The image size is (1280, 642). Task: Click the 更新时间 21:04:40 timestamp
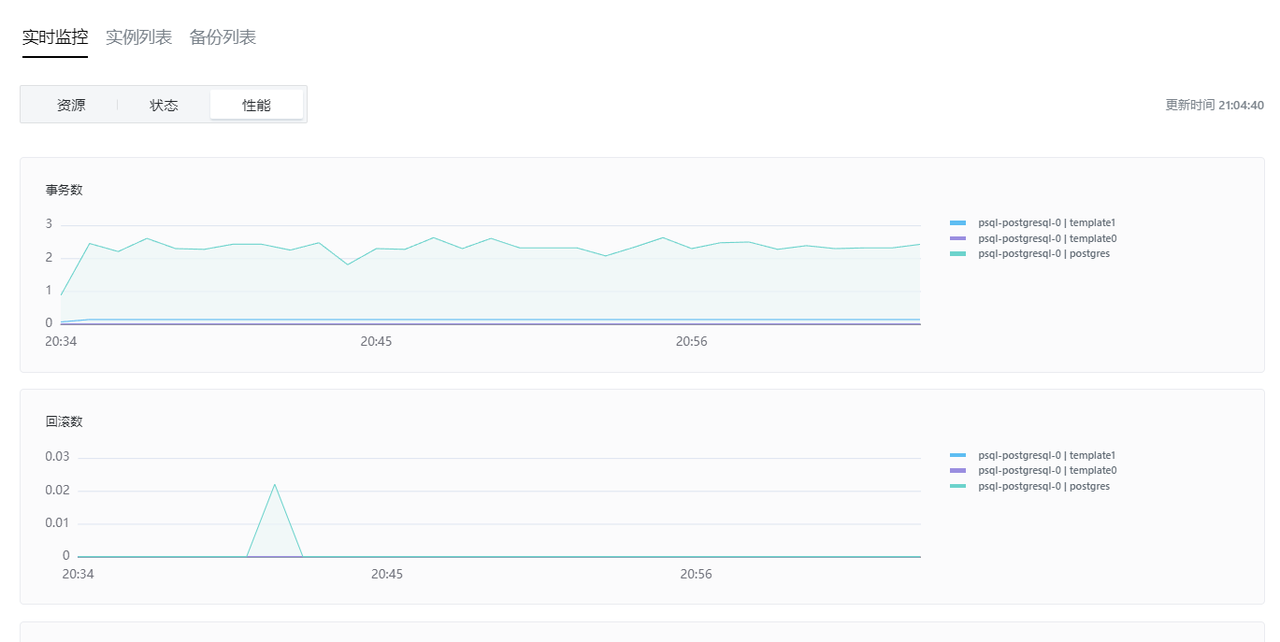tap(1214, 105)
